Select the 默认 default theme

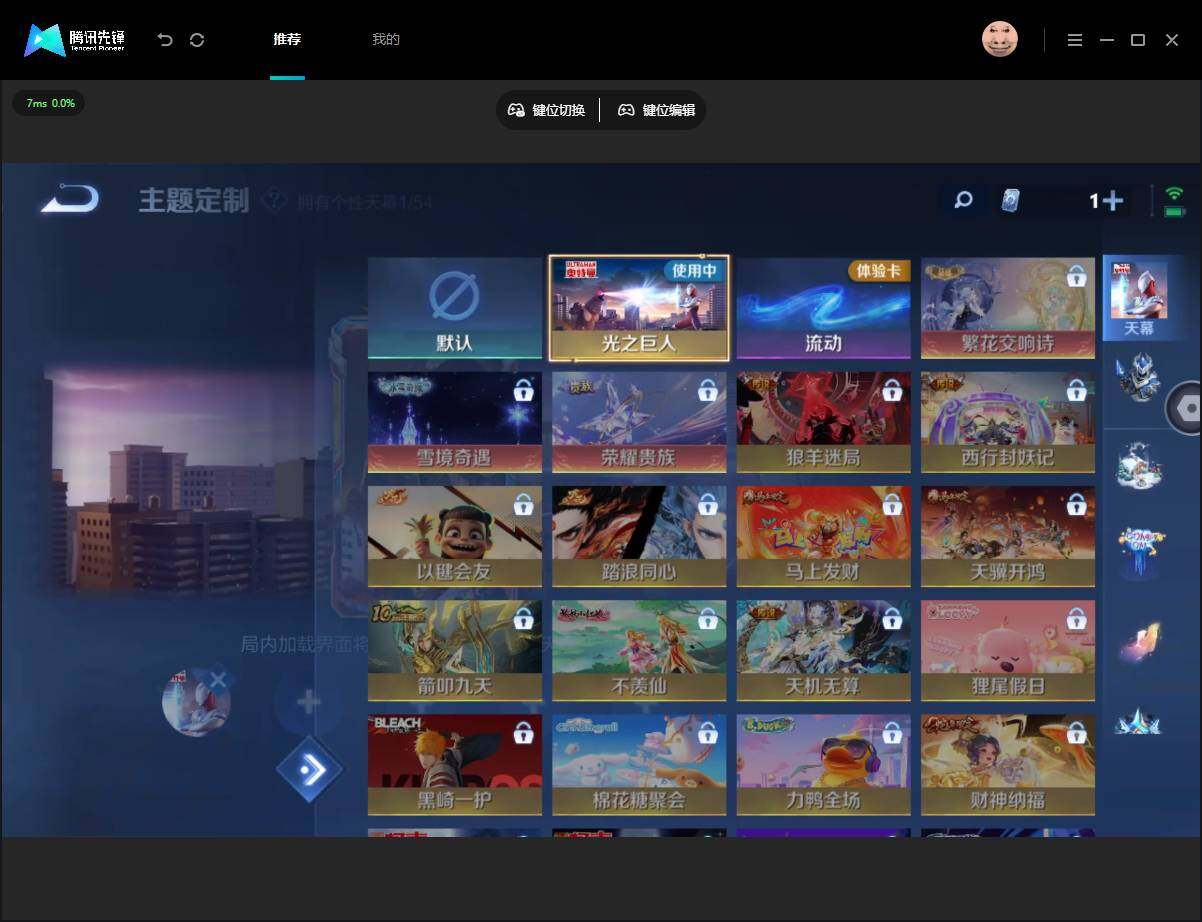pos(455,308)
